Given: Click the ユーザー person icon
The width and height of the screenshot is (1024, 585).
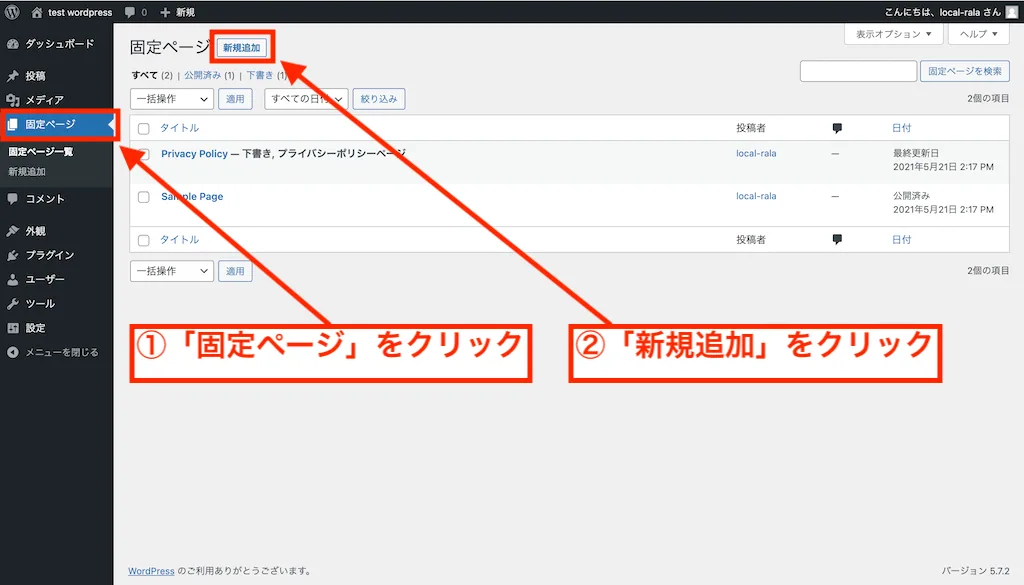Looking at the screenshot, I should (12, 279).
